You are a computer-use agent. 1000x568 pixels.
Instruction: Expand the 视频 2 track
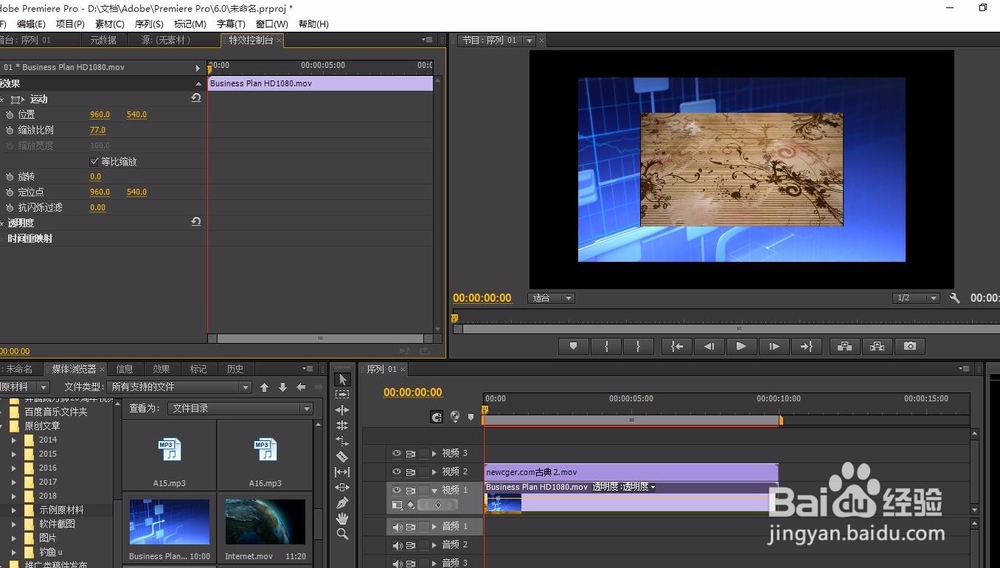(x=434, y=472)
